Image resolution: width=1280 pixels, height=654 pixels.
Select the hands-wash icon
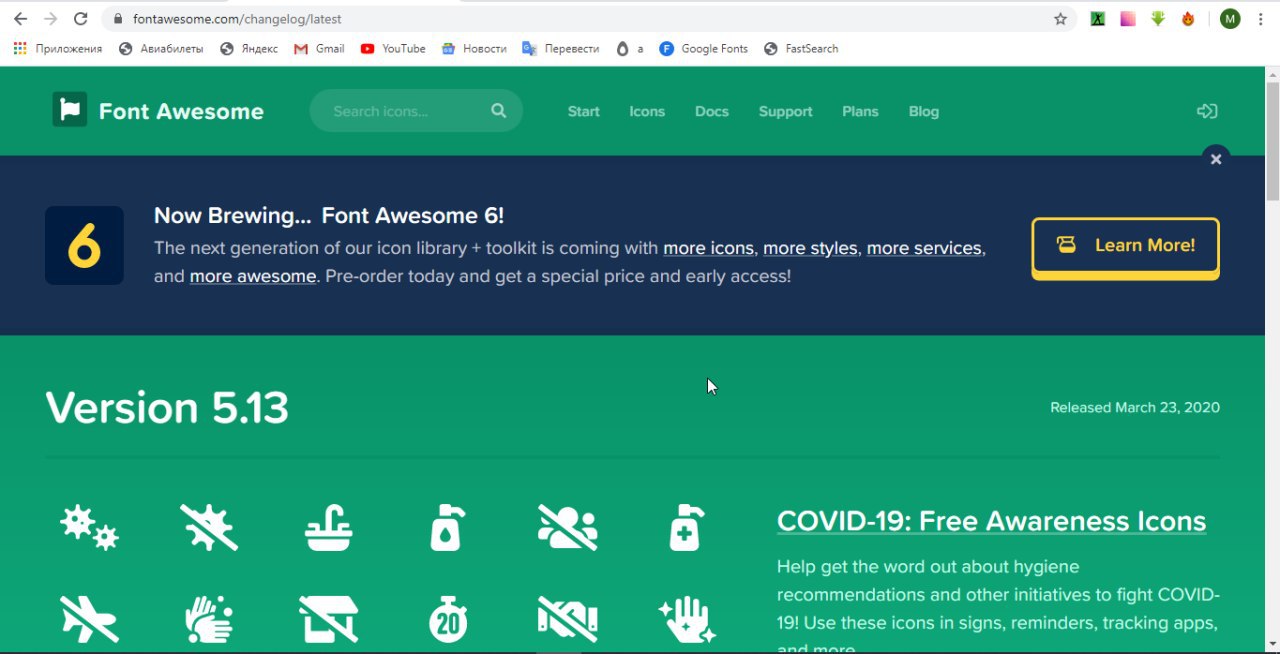[x=209, y=620]
